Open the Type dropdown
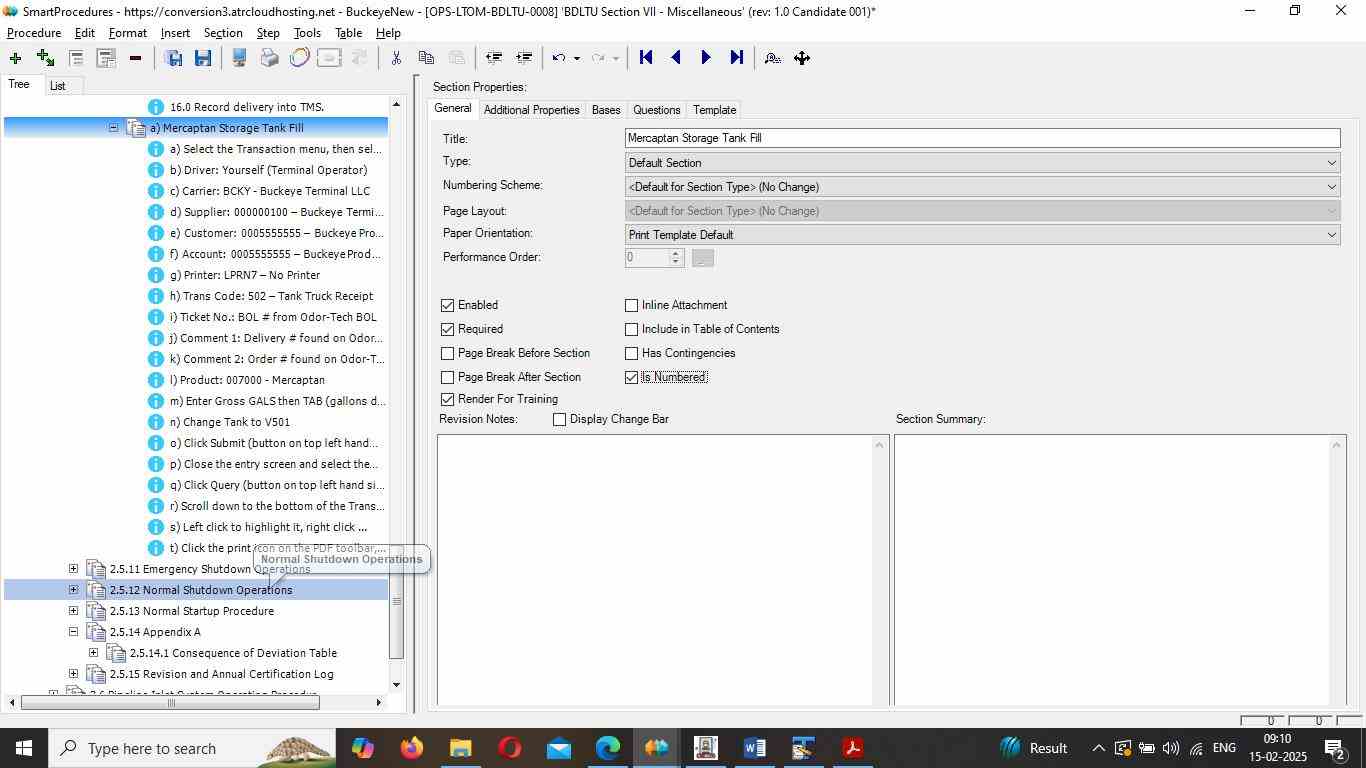The height and width of the screenshot is (768, 1366). [982, 163]
